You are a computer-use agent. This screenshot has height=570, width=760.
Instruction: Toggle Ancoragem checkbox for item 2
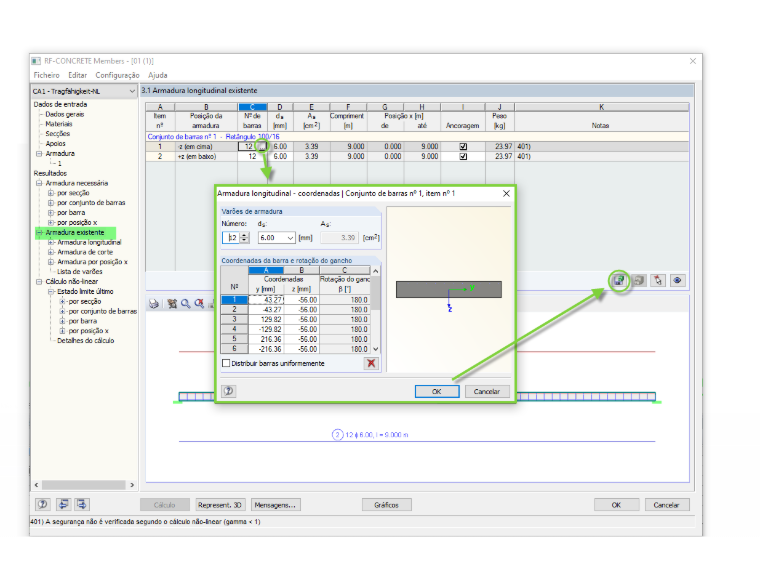click(463, 157)
